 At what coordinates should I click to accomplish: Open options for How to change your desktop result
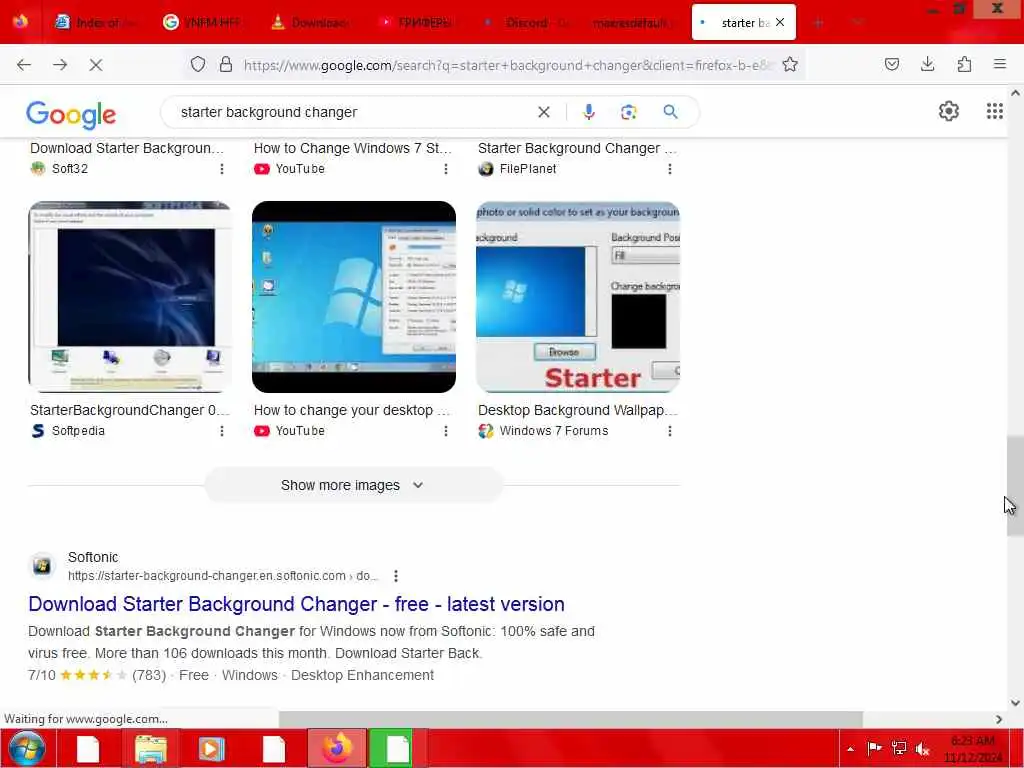pyautogui.click(x=446, y=431)
